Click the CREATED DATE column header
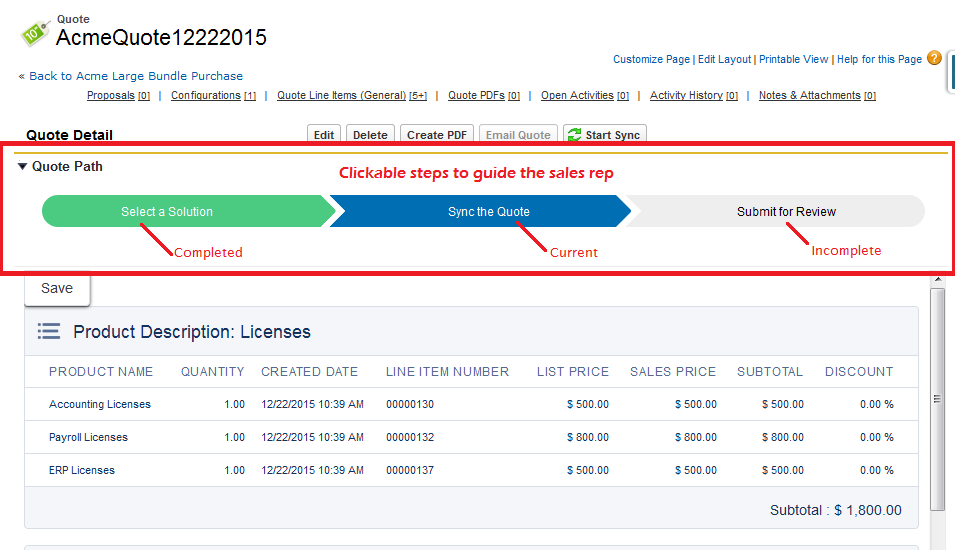The image size is (955, 550). coord(309,372)
